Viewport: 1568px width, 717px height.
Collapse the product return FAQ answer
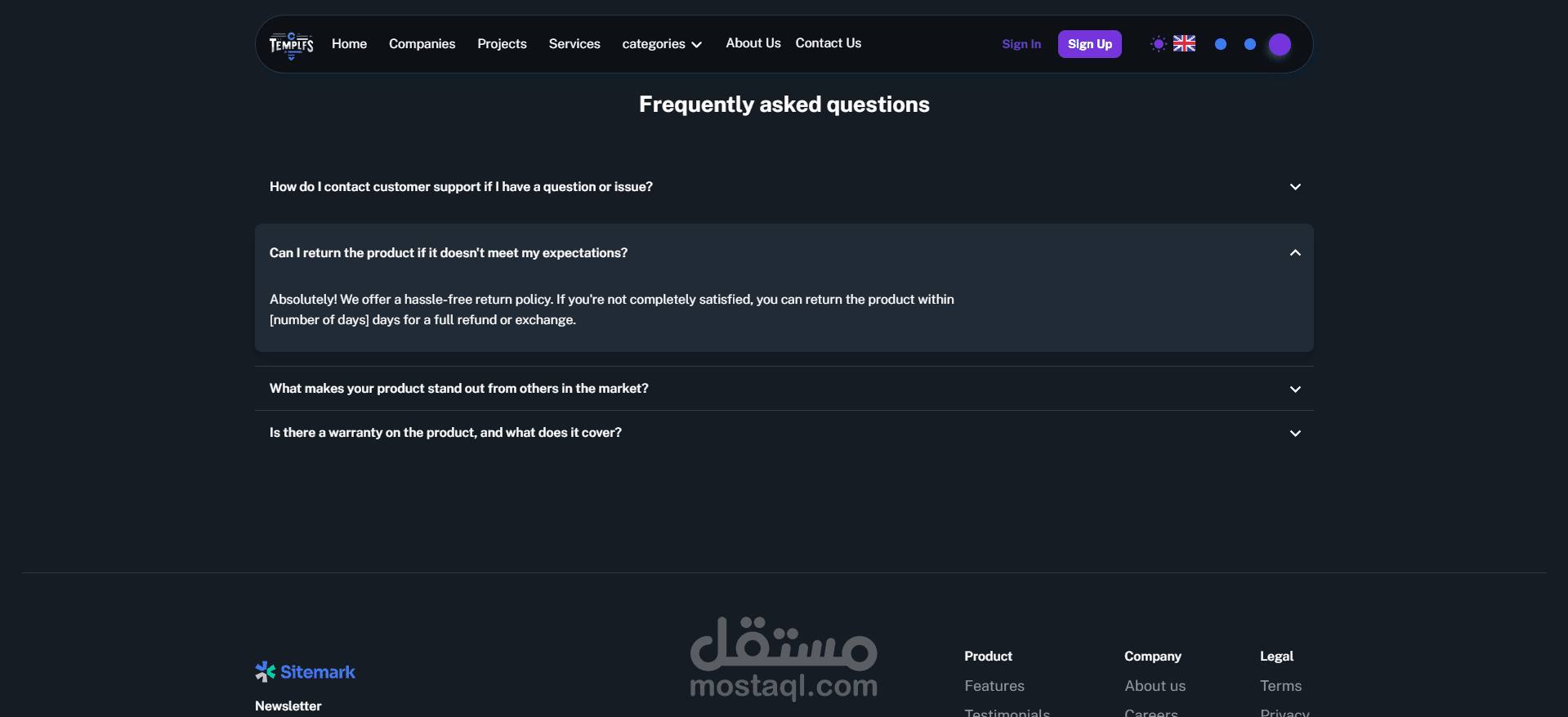click(x=1294, y=253)
